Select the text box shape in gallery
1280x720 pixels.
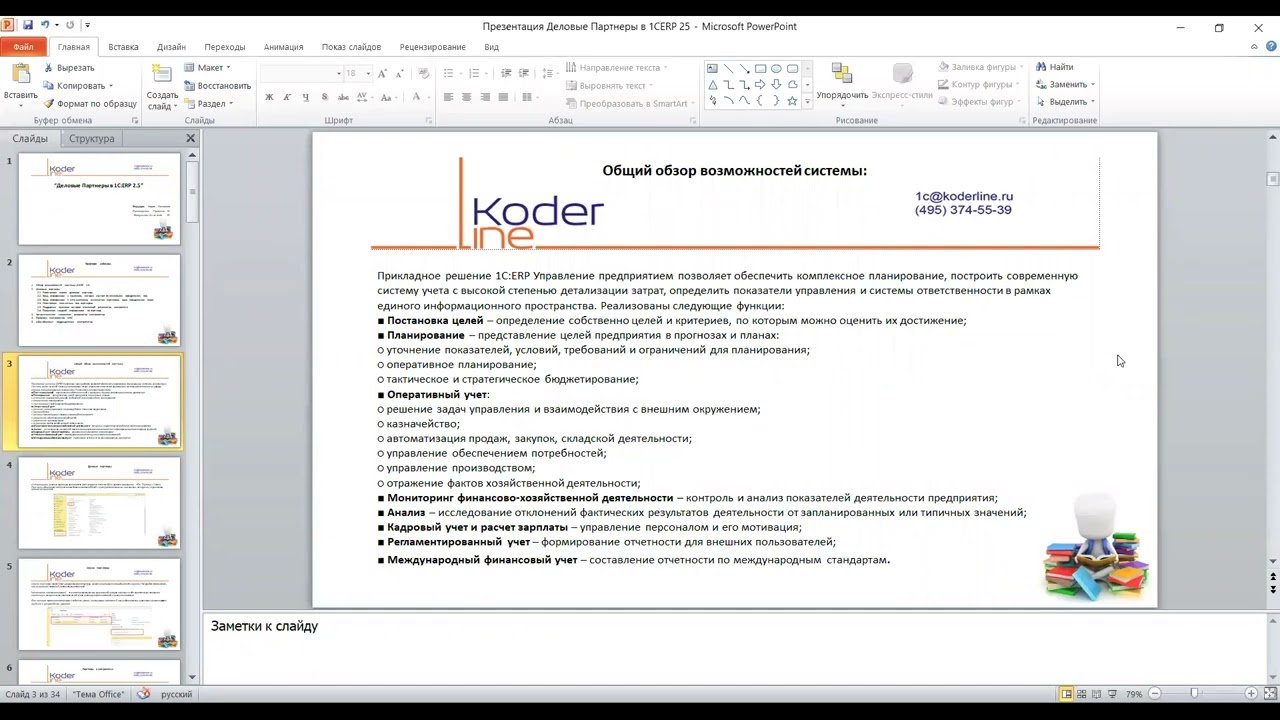[x=712, y=69]
